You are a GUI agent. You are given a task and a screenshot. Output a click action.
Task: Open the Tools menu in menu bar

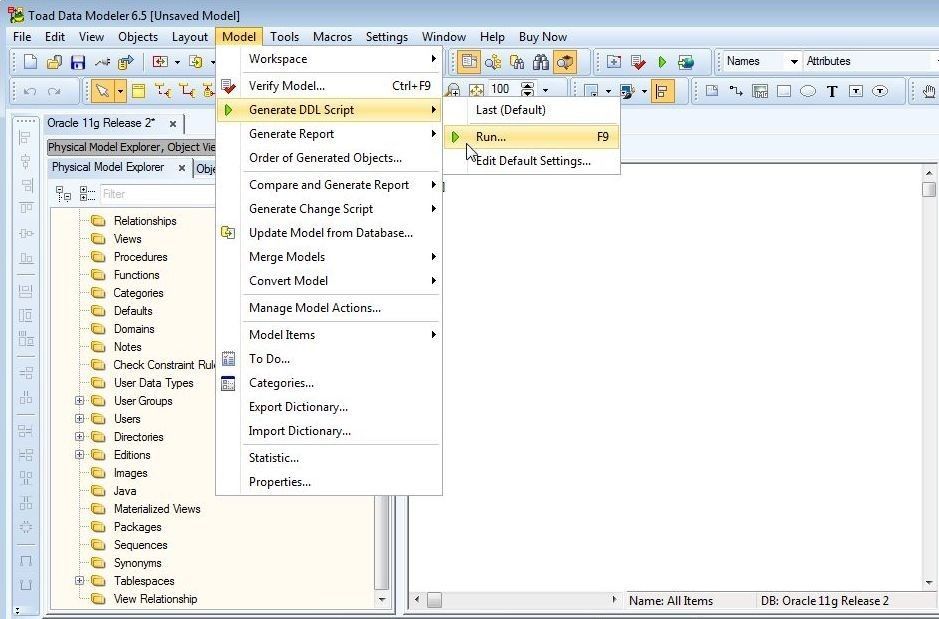pyautogui.click(x=284, y=37)
